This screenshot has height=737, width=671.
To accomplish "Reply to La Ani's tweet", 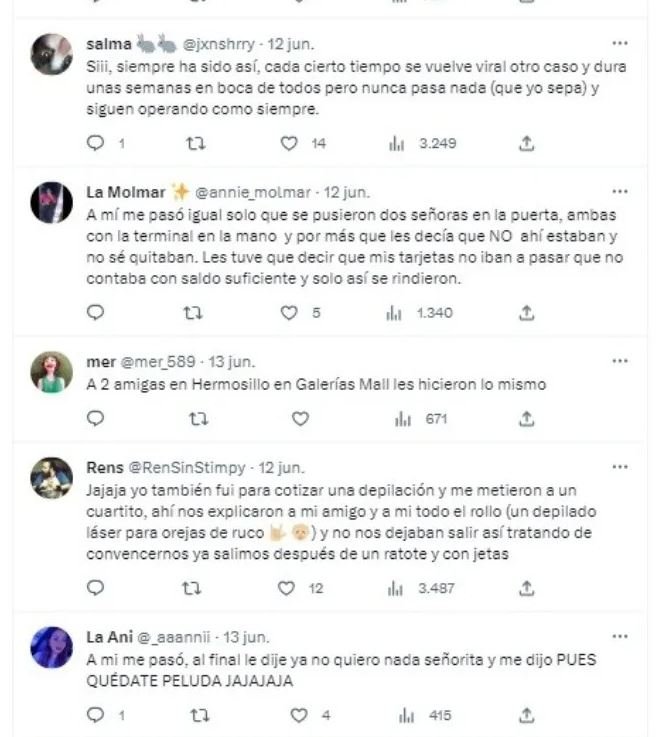I will coord(96,716).
